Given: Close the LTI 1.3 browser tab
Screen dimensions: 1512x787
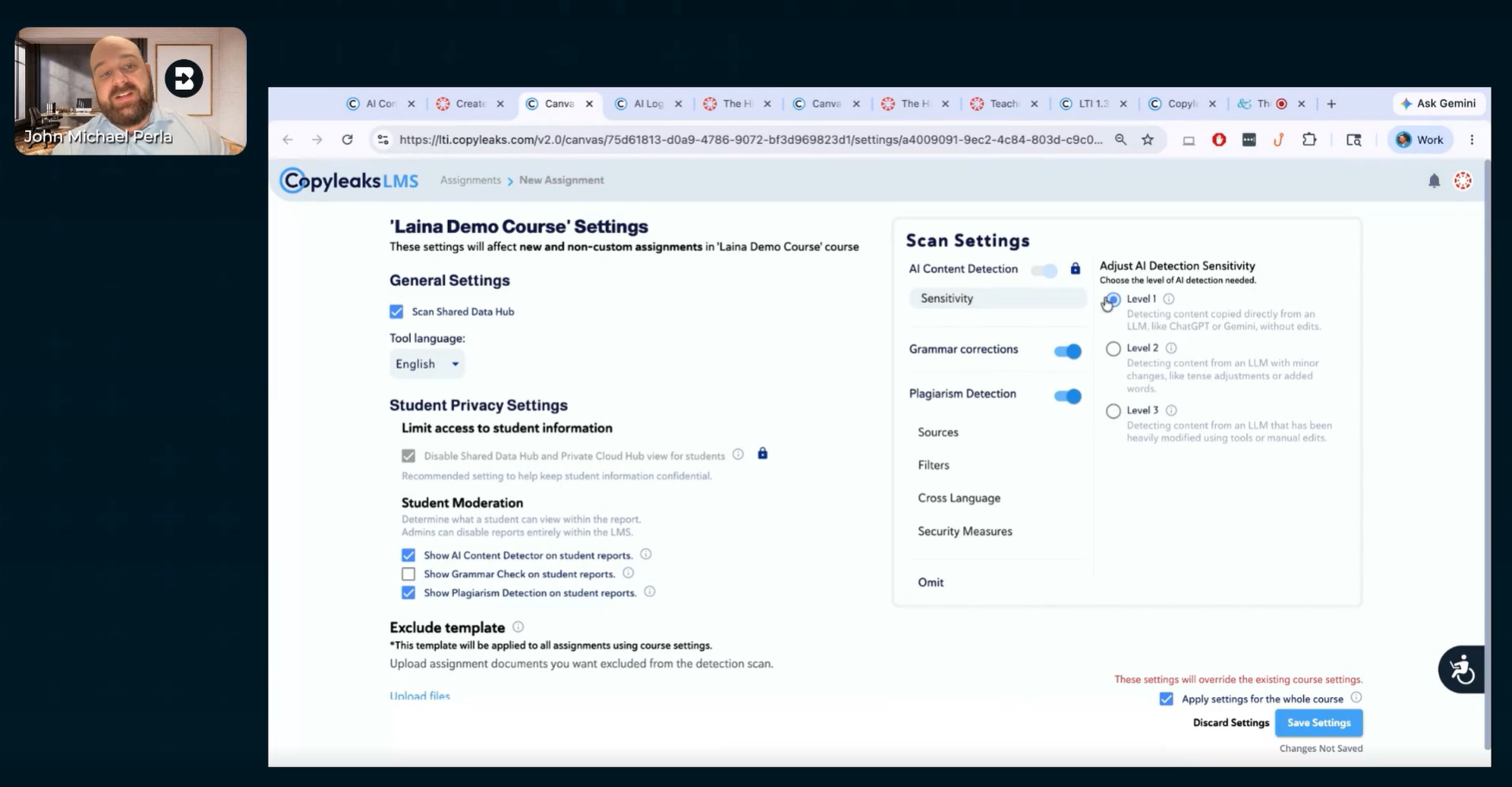Looking at the screenshot, I should [x=1124, y=104].
